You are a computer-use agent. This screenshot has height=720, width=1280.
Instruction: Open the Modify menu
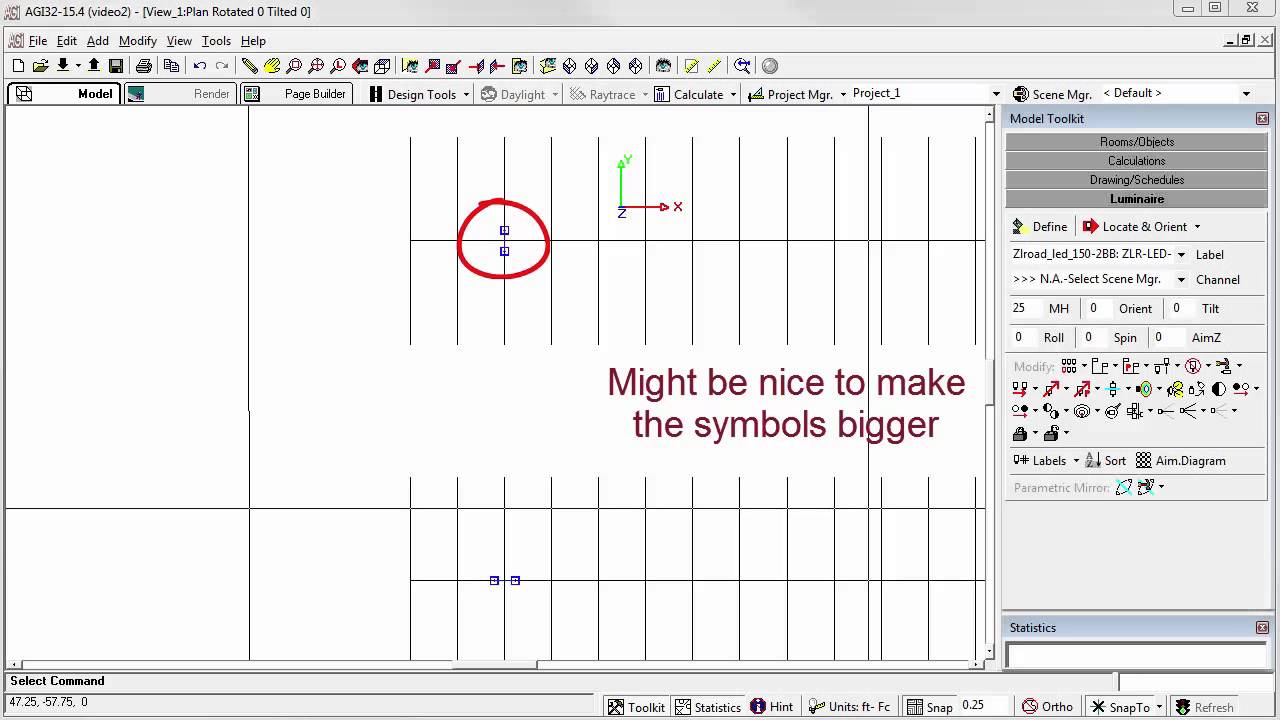(138, 41)
